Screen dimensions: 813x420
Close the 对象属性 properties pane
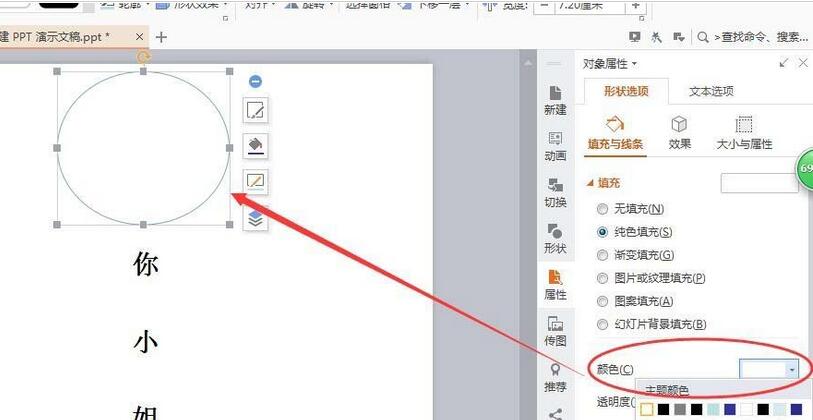click(803, 63)
